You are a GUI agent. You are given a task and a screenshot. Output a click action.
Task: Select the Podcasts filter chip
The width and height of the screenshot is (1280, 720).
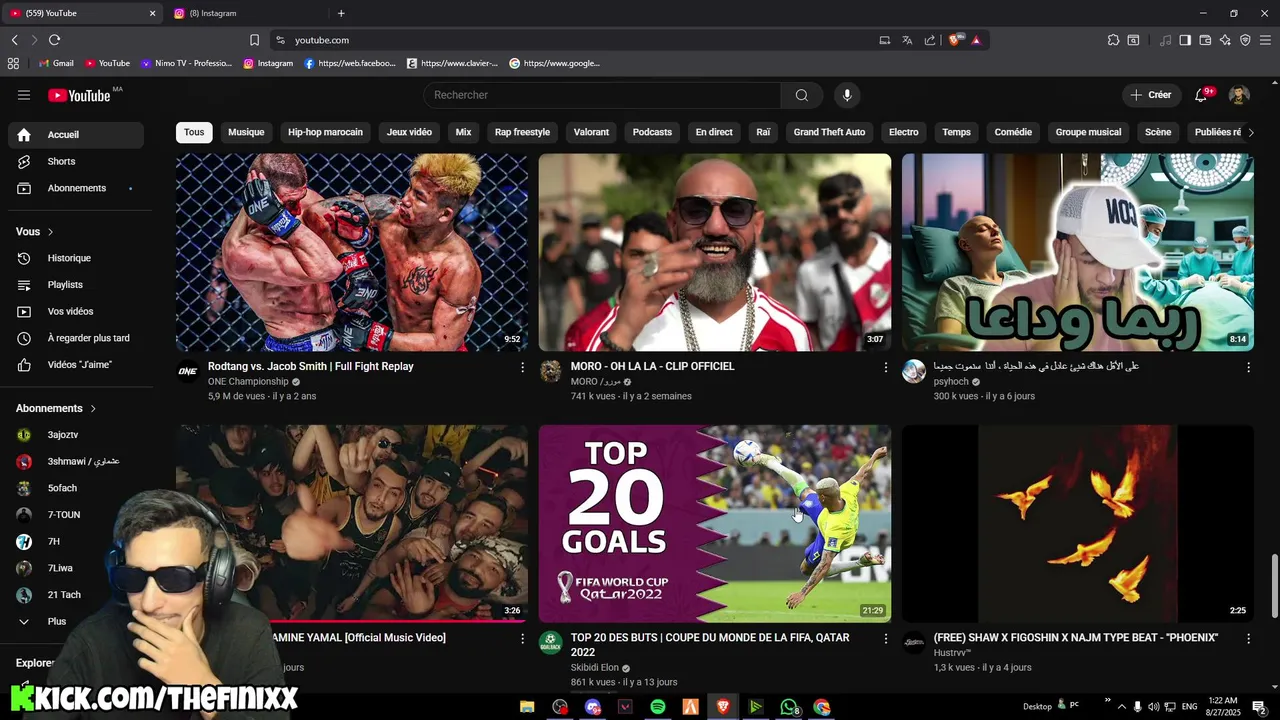652,132
